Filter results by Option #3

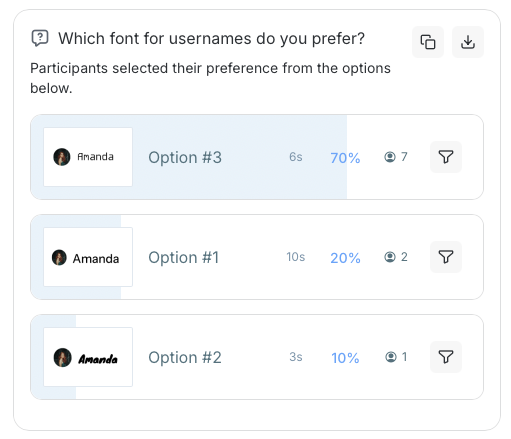[446, 157]
